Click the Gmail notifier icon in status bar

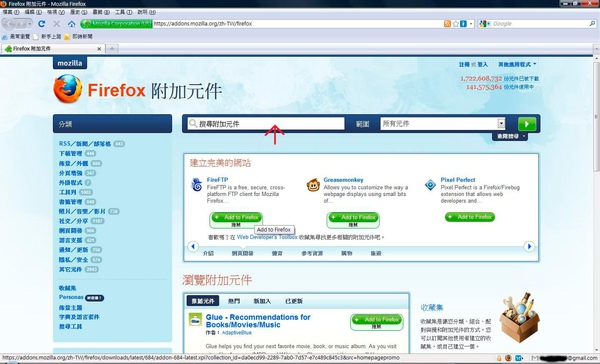(535, 358)
